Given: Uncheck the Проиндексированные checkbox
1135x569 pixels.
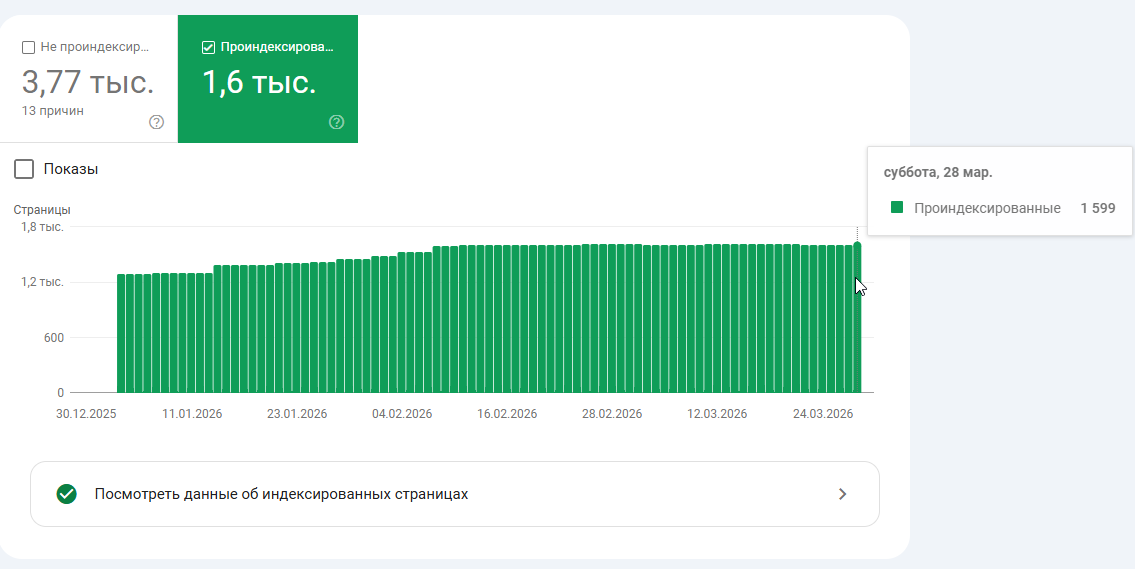Looking at the screenshot, I should point(208,48).
